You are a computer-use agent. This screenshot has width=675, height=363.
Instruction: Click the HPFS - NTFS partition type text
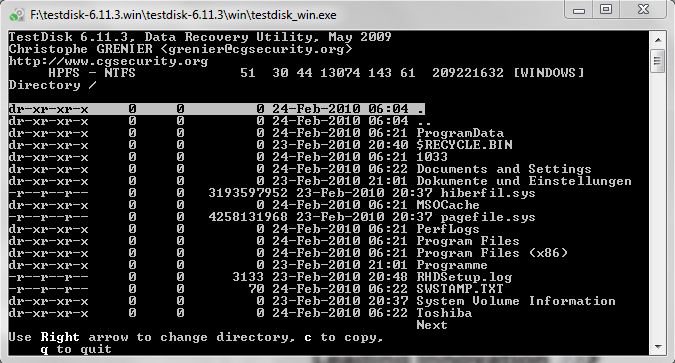(92, 73)
